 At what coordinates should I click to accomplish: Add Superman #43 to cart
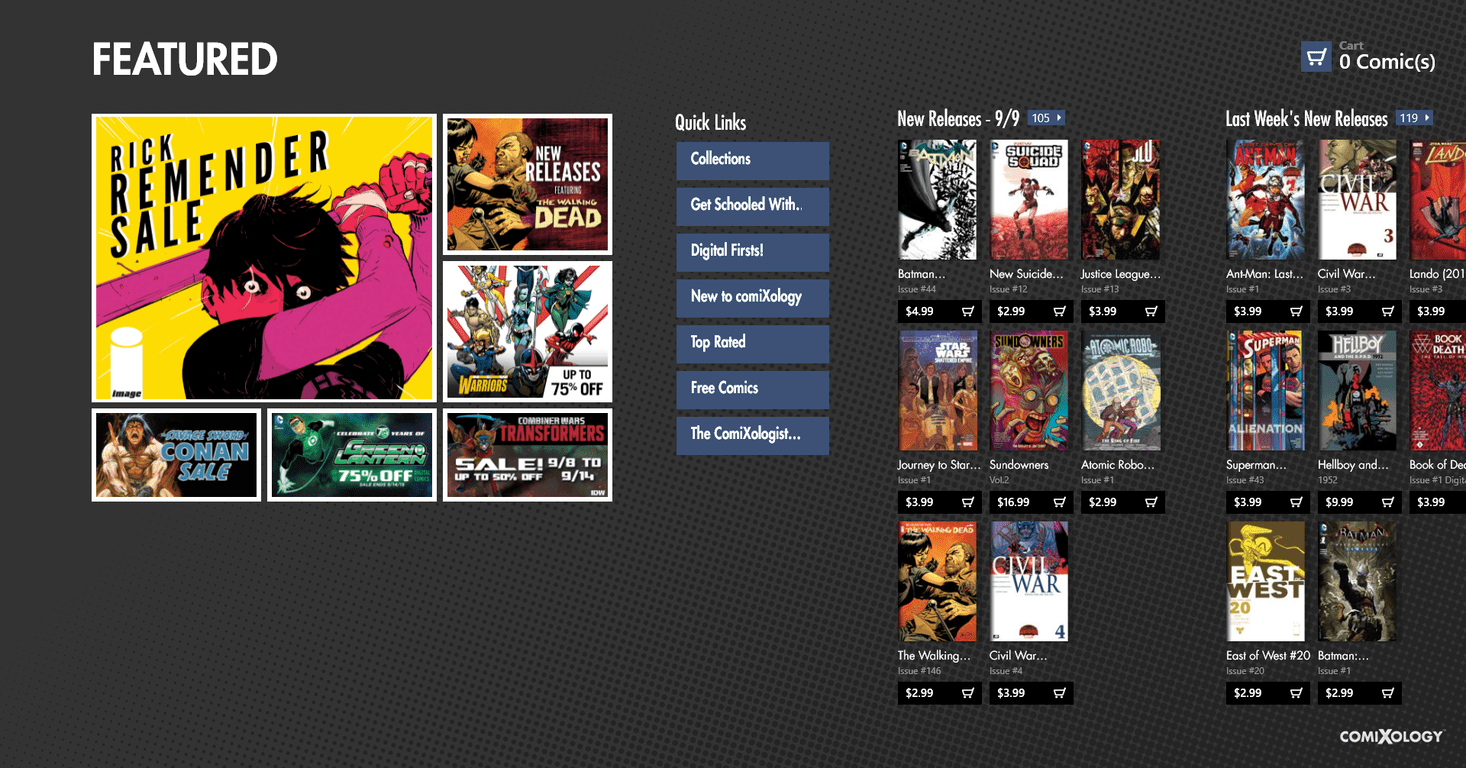[x=1296, y=502]
